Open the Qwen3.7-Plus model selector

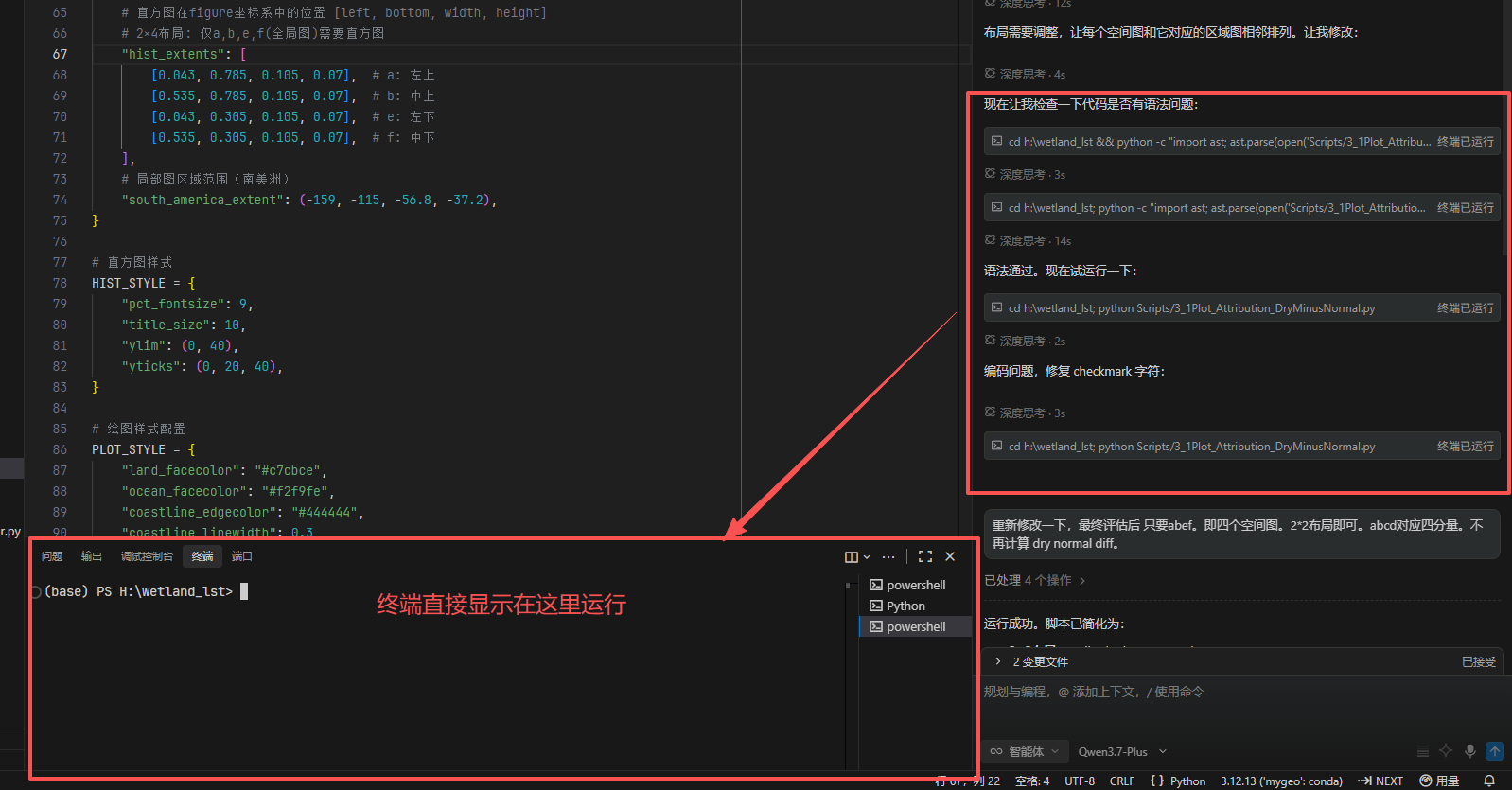coord(1122,751)
